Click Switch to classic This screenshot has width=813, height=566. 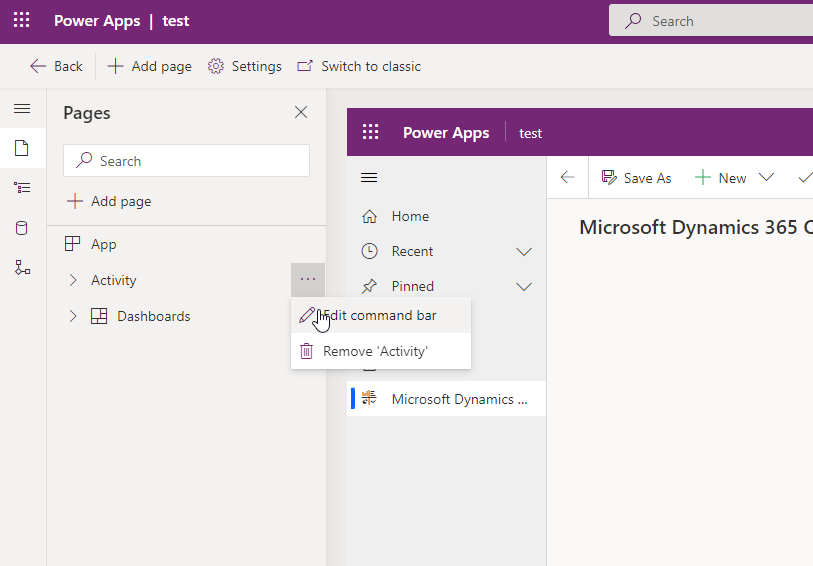click(x=359, y=66)
